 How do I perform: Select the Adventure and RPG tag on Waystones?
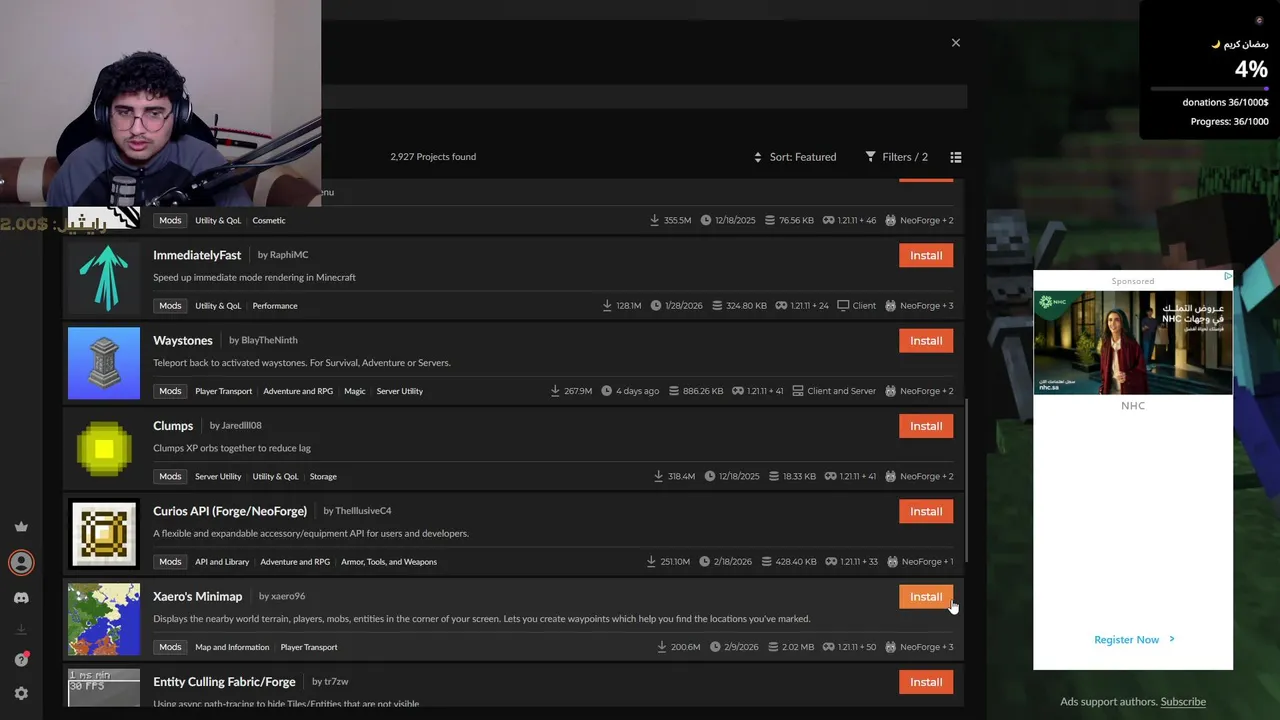298,391
